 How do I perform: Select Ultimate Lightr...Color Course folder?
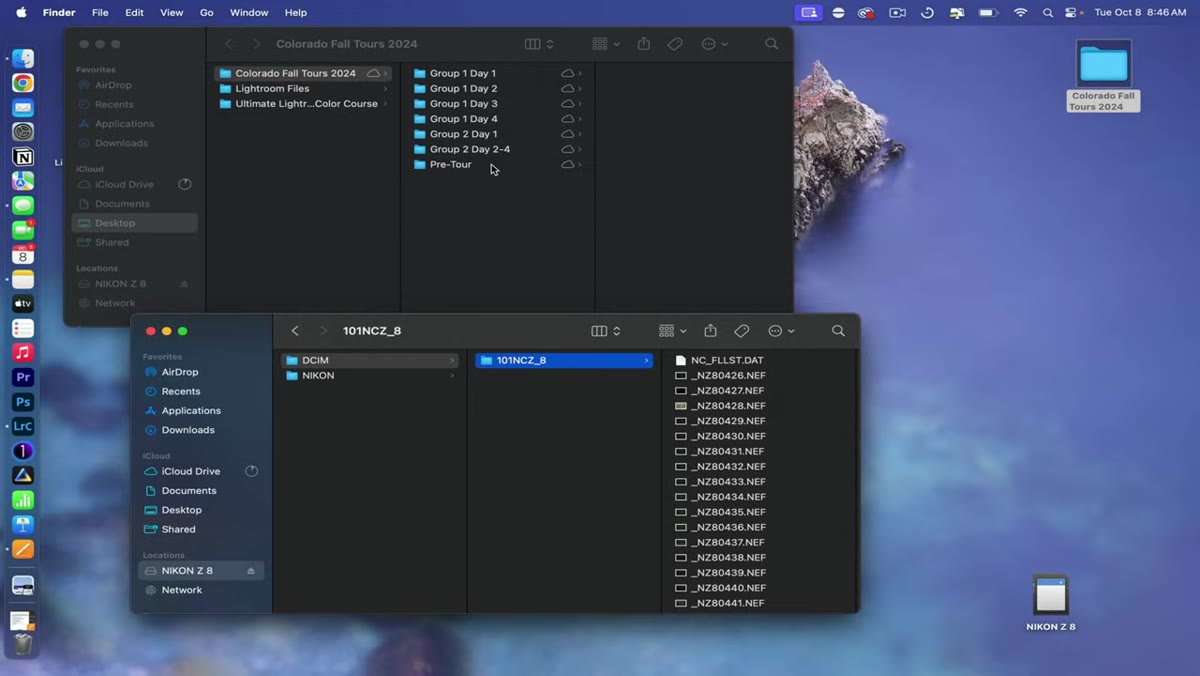click(x=304, y=104)
